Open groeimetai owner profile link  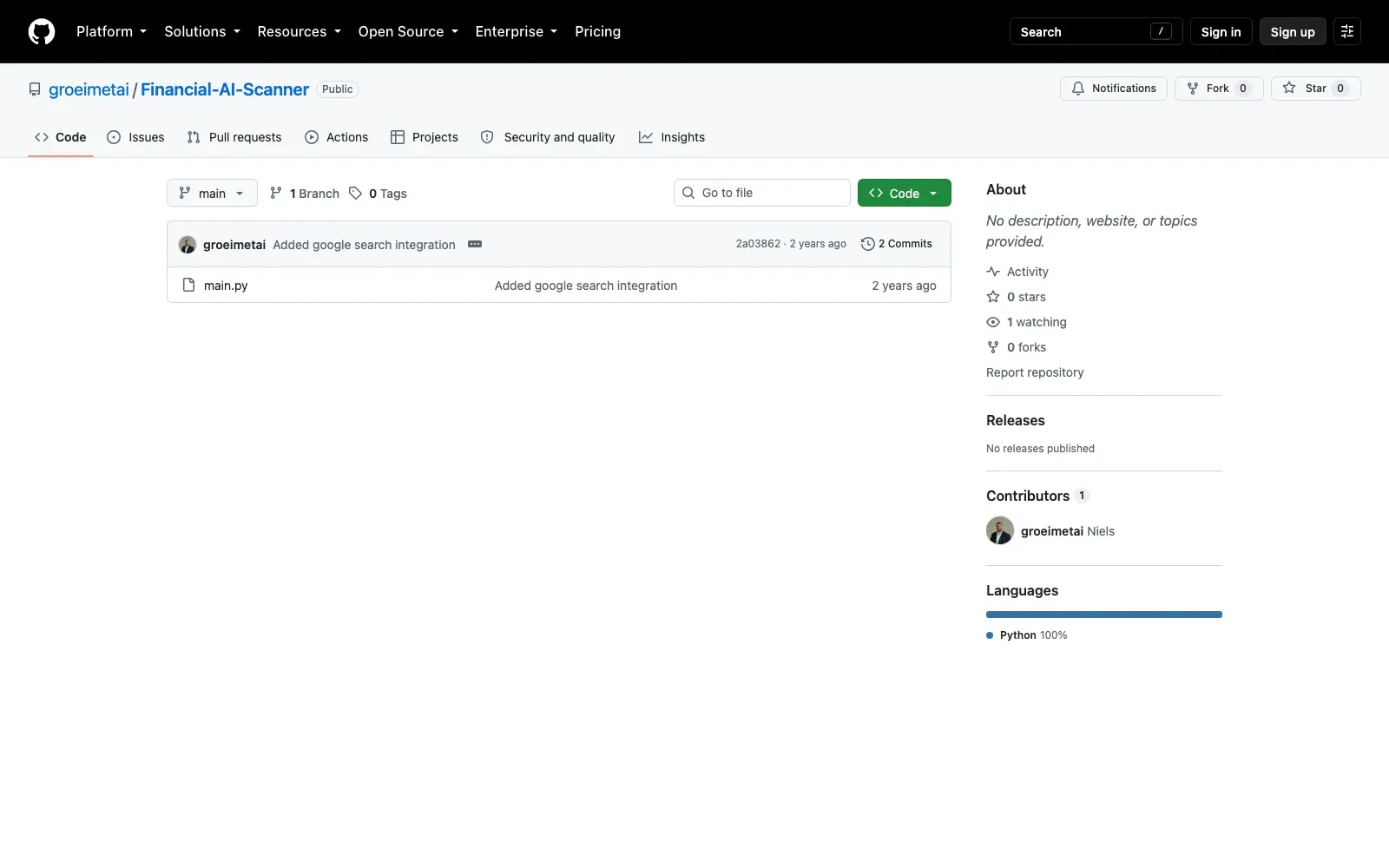click(89, 89)
